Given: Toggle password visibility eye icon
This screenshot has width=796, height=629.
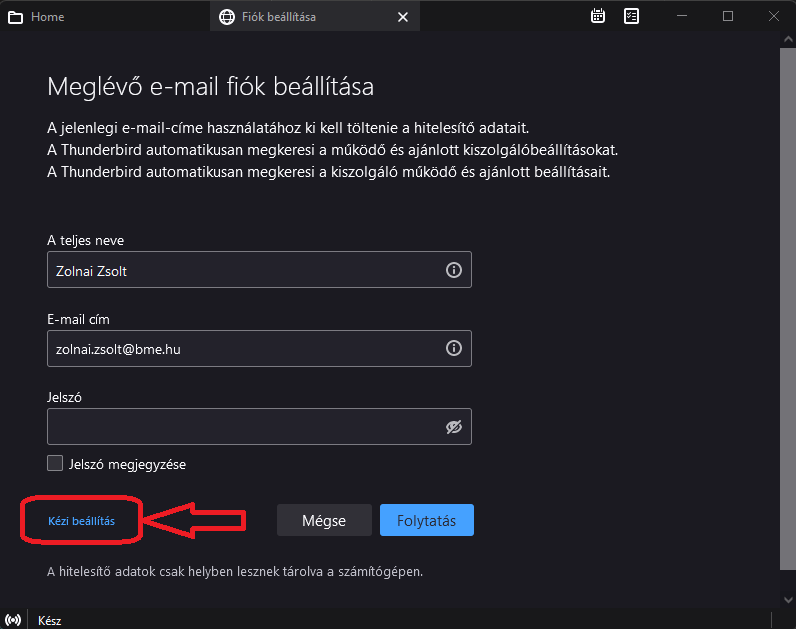Looking at the screenshot, I should [454, 427].
